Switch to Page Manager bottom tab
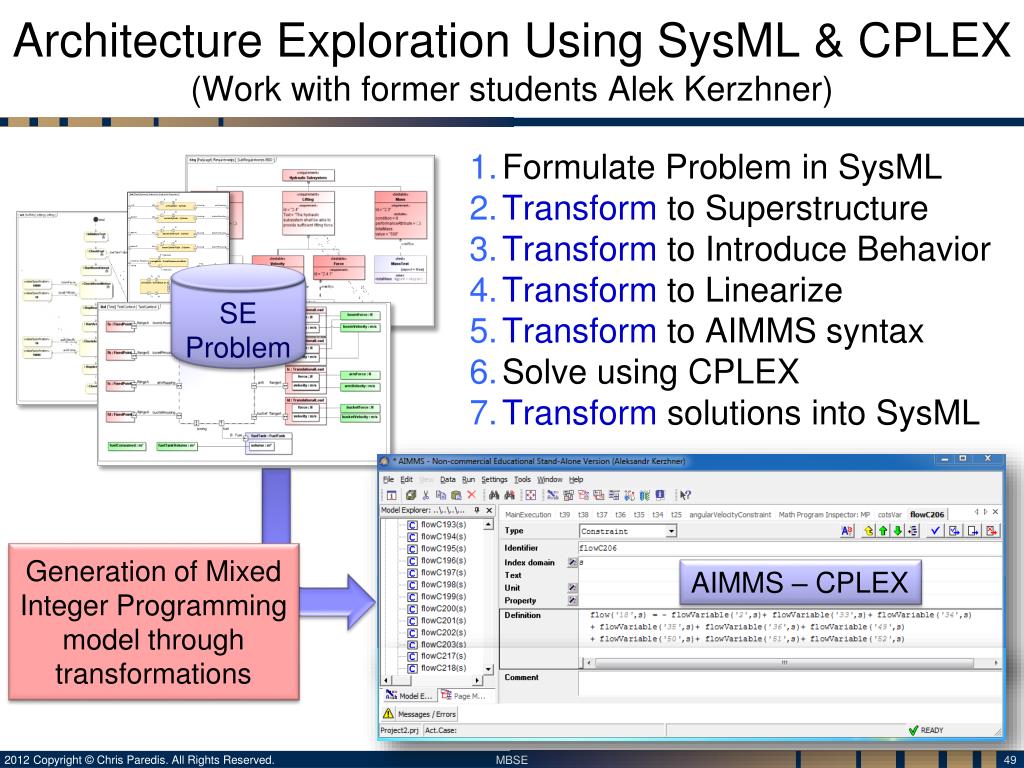 click(x=463, y=696)
